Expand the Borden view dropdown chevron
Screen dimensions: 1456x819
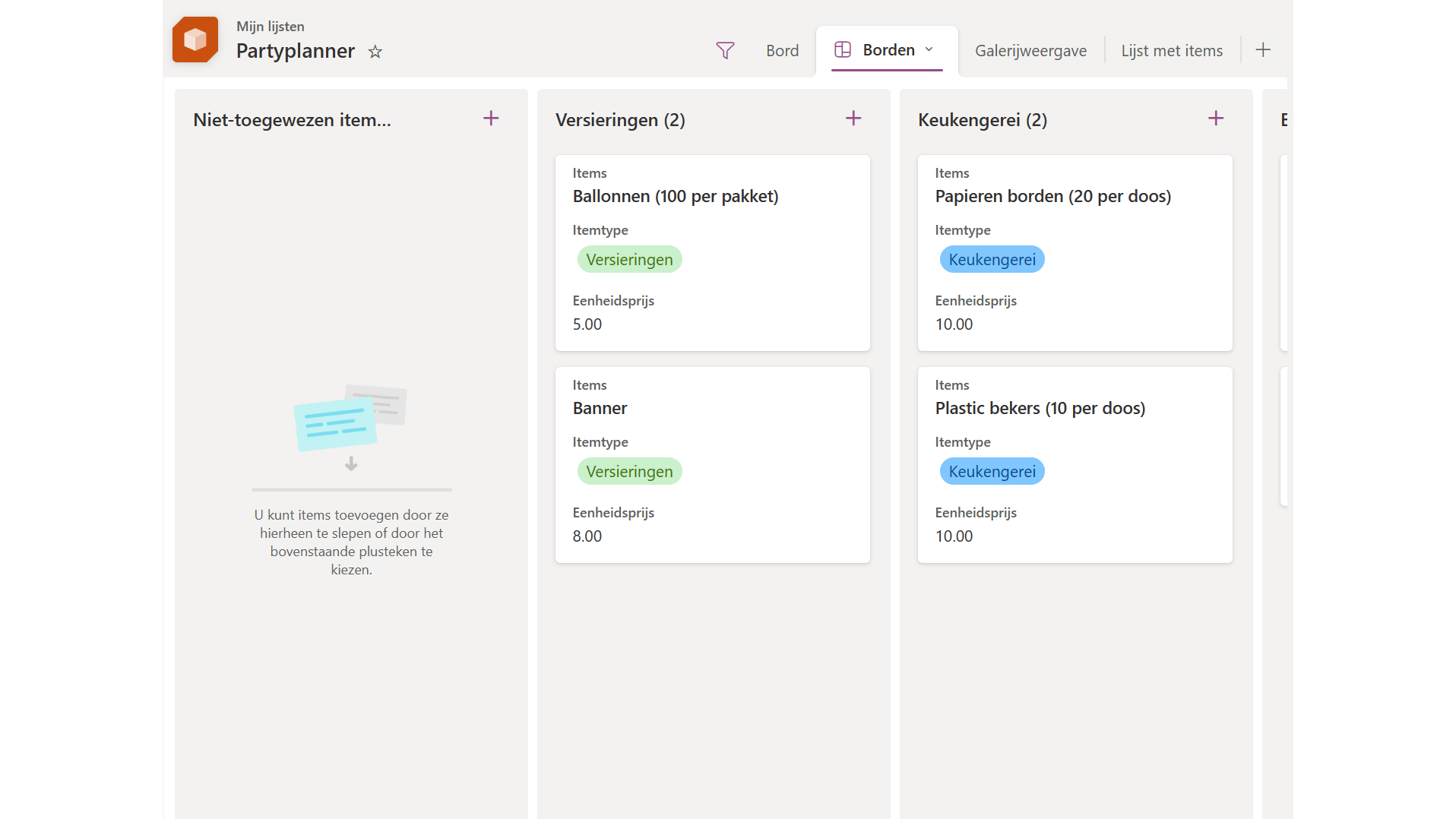click(x=929, y=50)
